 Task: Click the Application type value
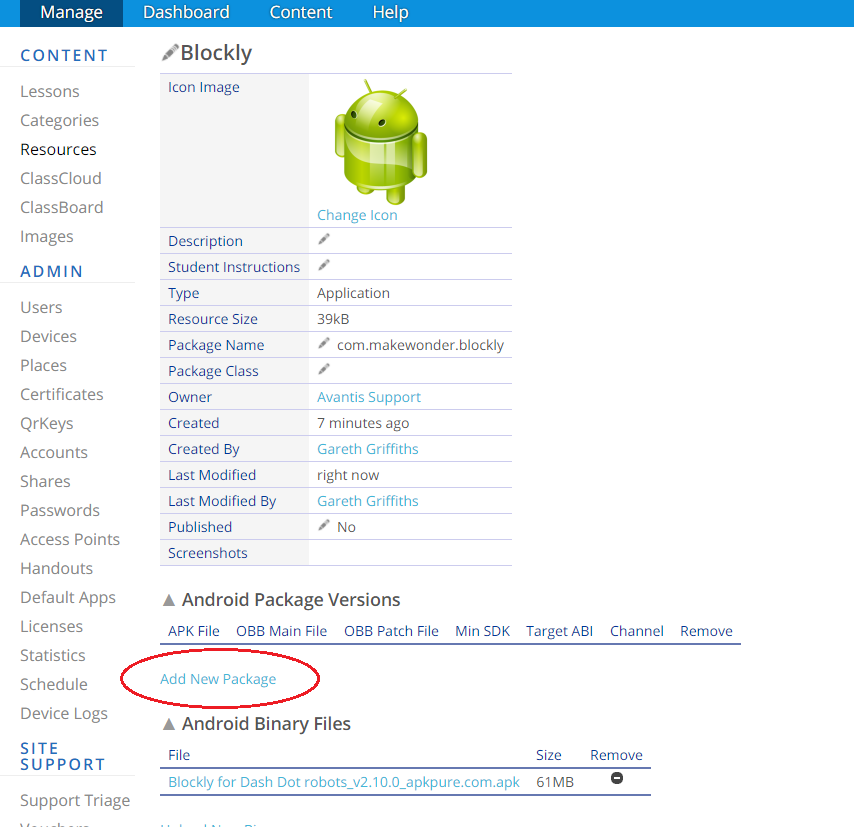[353, 293]
